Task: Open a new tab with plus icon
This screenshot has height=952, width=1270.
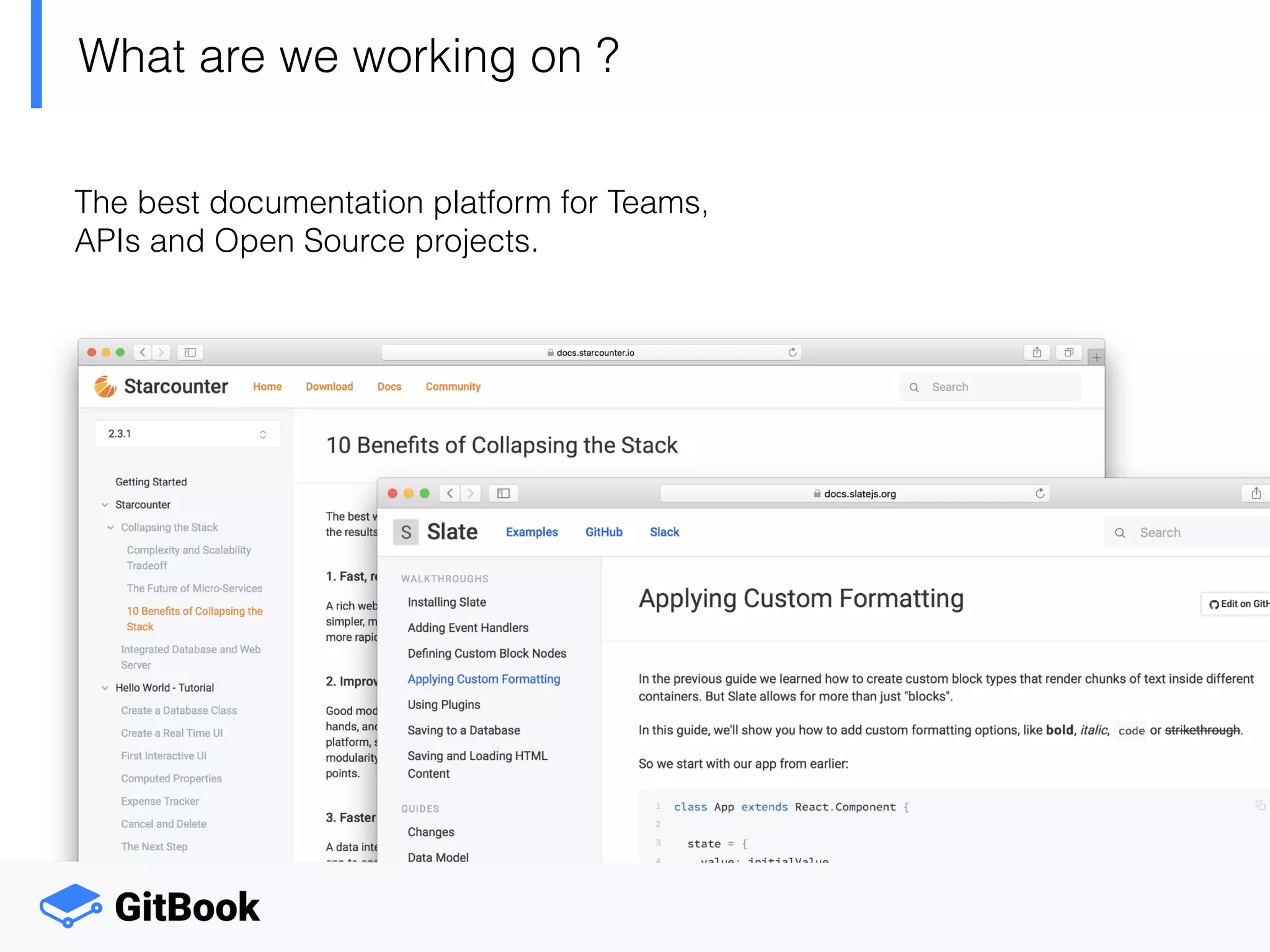Action: [1096, 358]
